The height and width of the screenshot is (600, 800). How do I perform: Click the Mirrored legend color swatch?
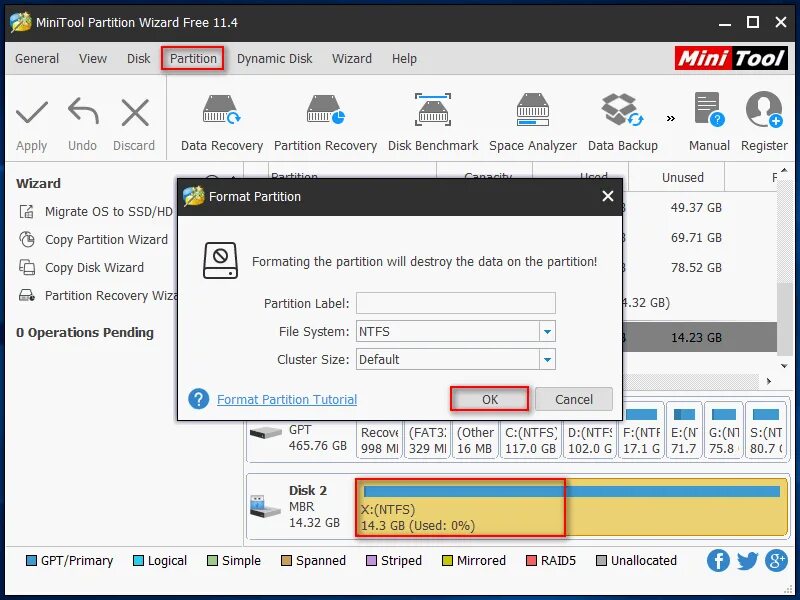(447, 561)
